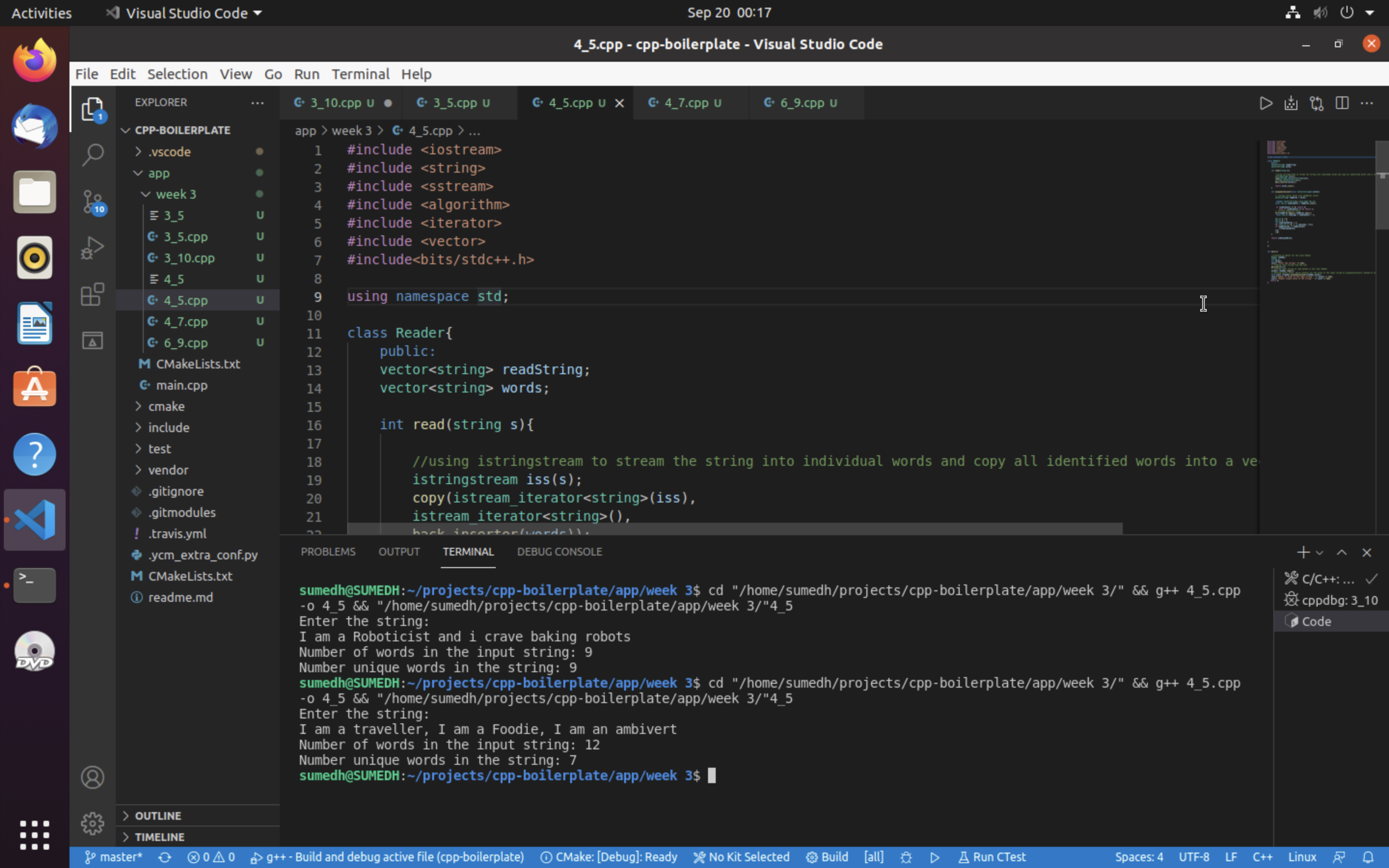Launch Firefox from the dock
1389x868 pixels.
(x=34, y=60)
